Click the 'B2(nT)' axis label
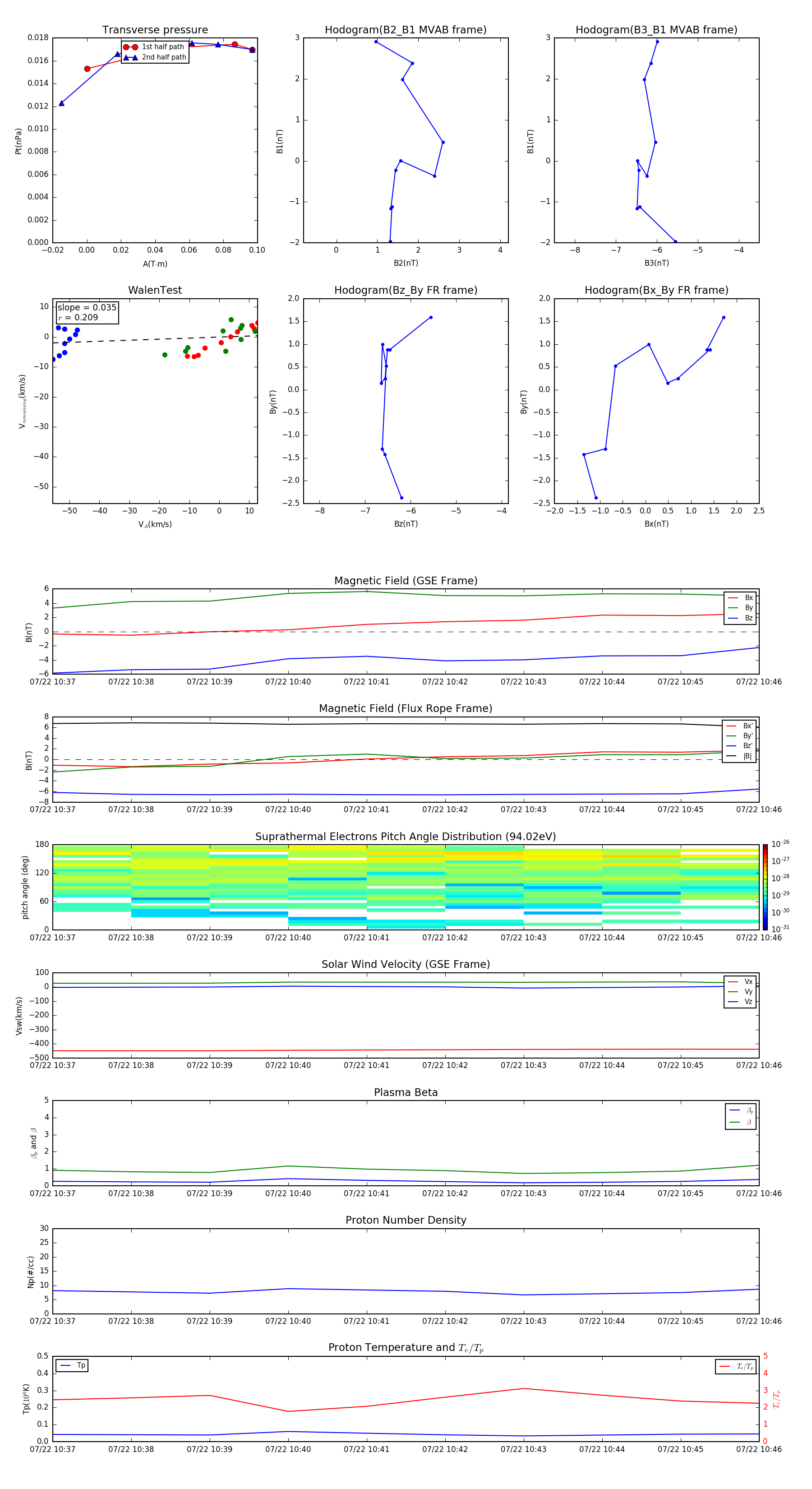Viewport: 812px width, 1489px height. 406,263
